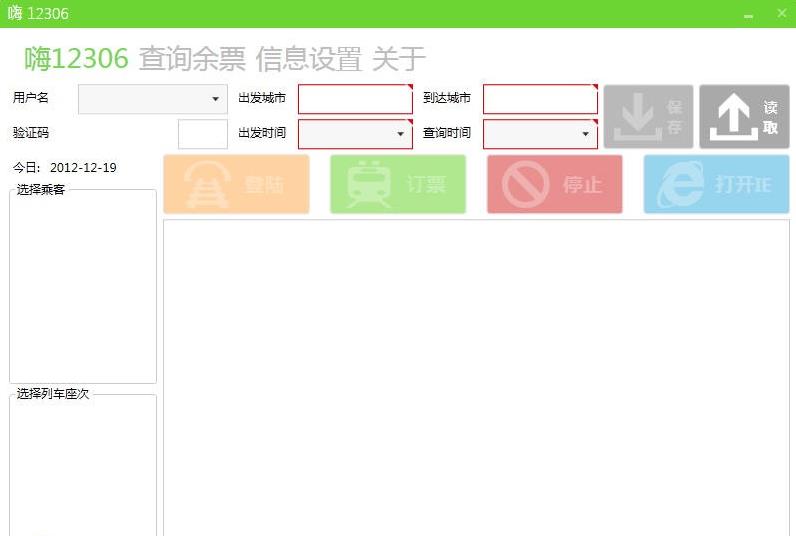796x536 pixels.
Task: Focus the 验证码 captcha input box
Action: (202, 134)
